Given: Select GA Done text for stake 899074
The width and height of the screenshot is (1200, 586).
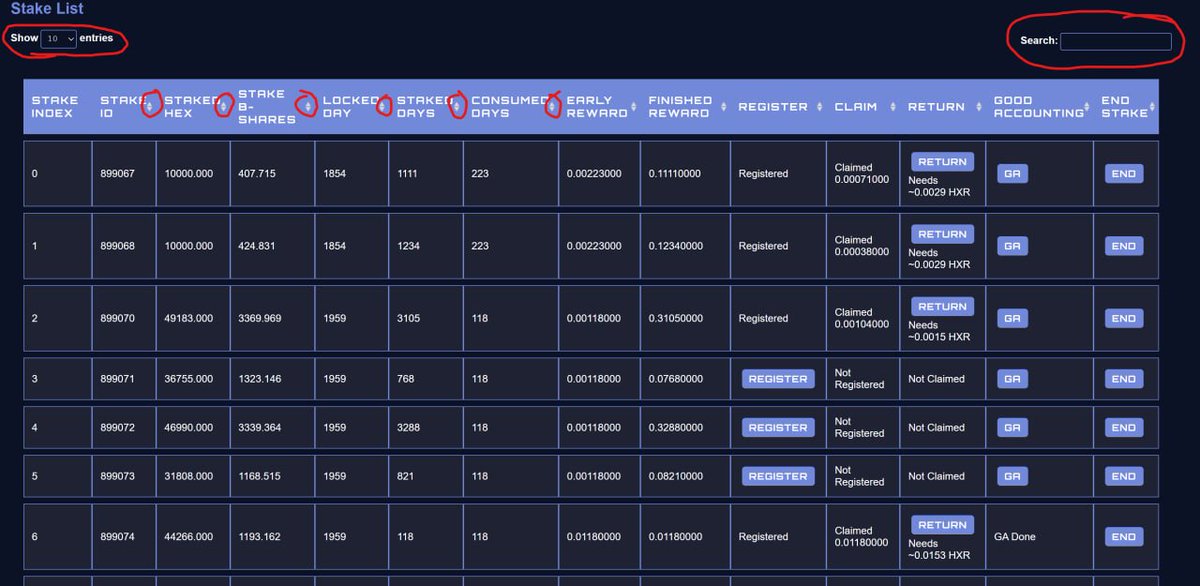Looking at the screenshot, I should coord(1015,537).
